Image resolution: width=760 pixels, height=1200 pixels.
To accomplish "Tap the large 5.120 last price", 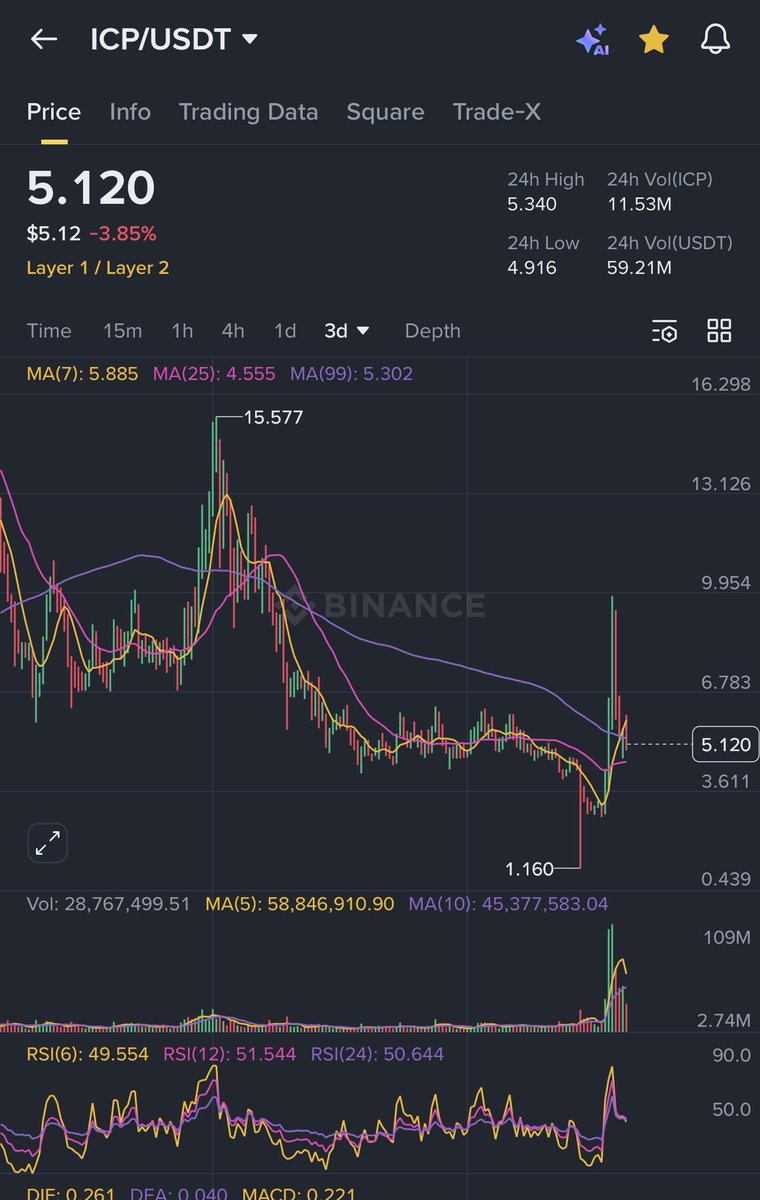I will tap(91, 188).
